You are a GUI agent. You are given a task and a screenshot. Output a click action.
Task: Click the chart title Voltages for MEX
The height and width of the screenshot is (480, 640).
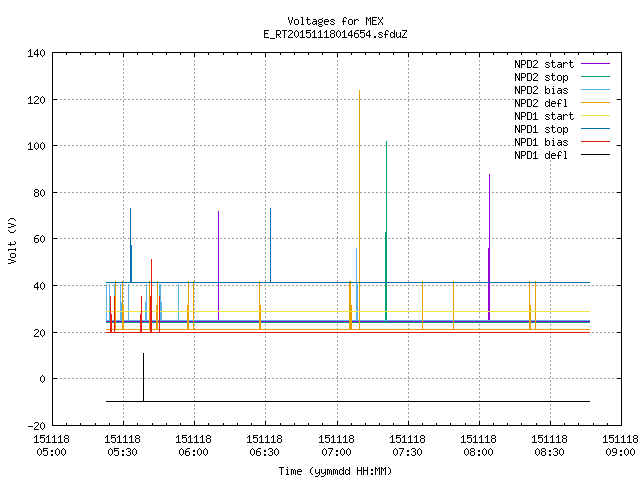point(335,21)
